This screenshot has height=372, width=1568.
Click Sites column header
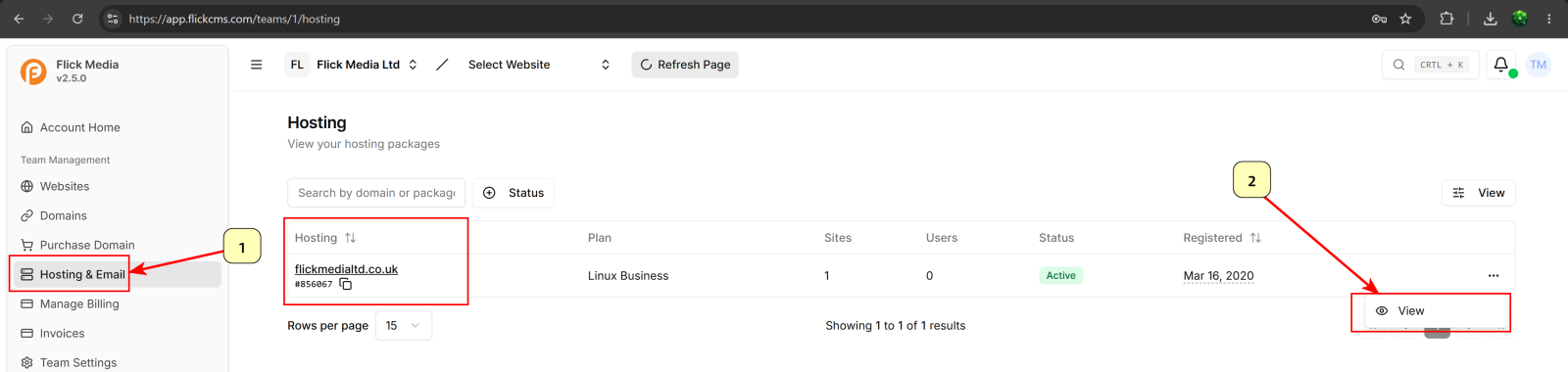click(x=838, y=238)
